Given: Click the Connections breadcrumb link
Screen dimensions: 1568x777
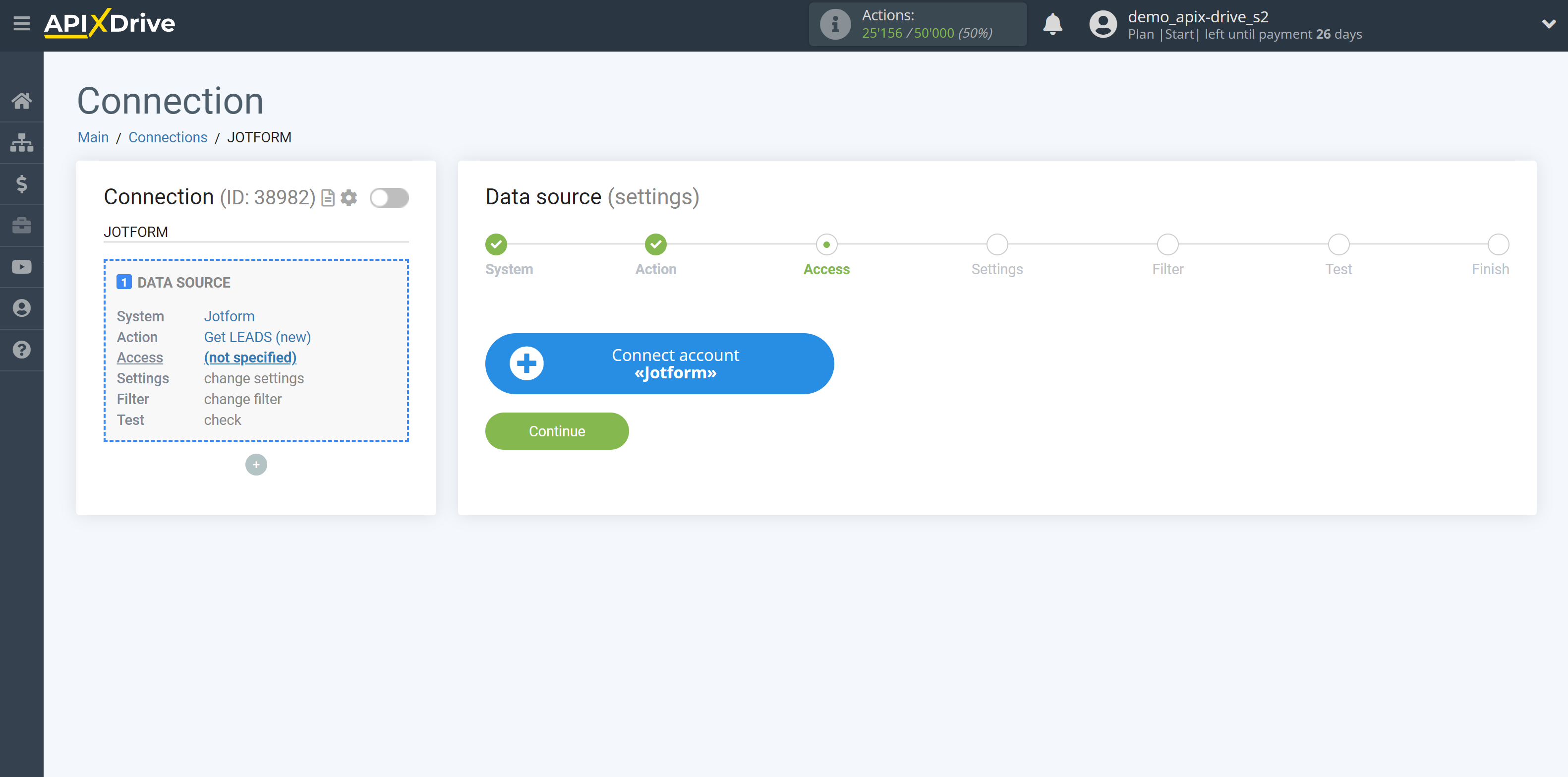Looking at the screenshot, I should 167,137.
